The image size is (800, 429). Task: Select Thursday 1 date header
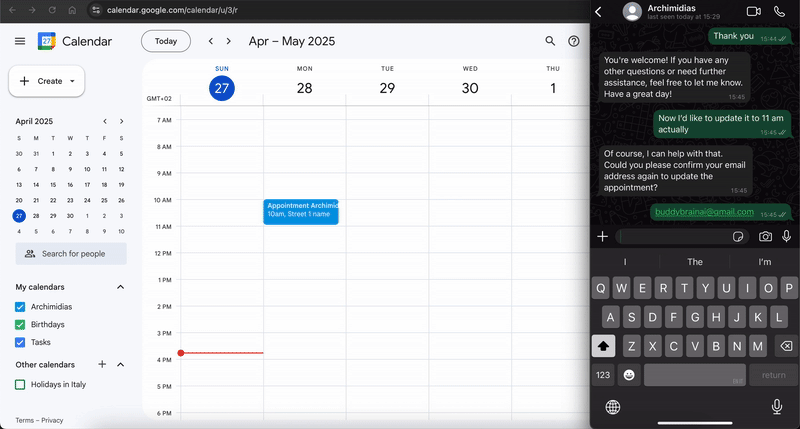(x=553, y=88)
